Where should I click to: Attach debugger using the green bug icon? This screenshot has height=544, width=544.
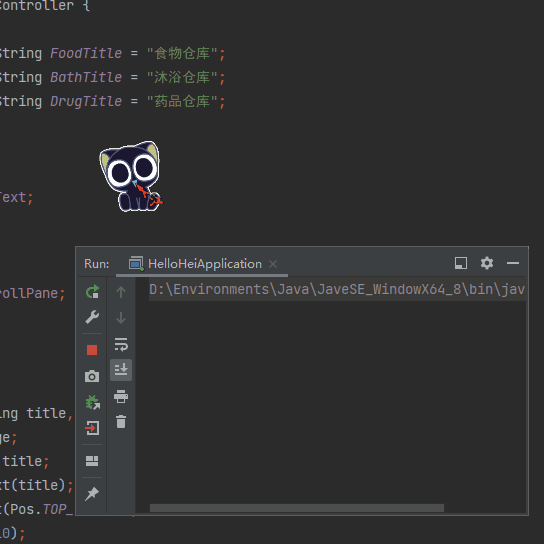(93, 402)
